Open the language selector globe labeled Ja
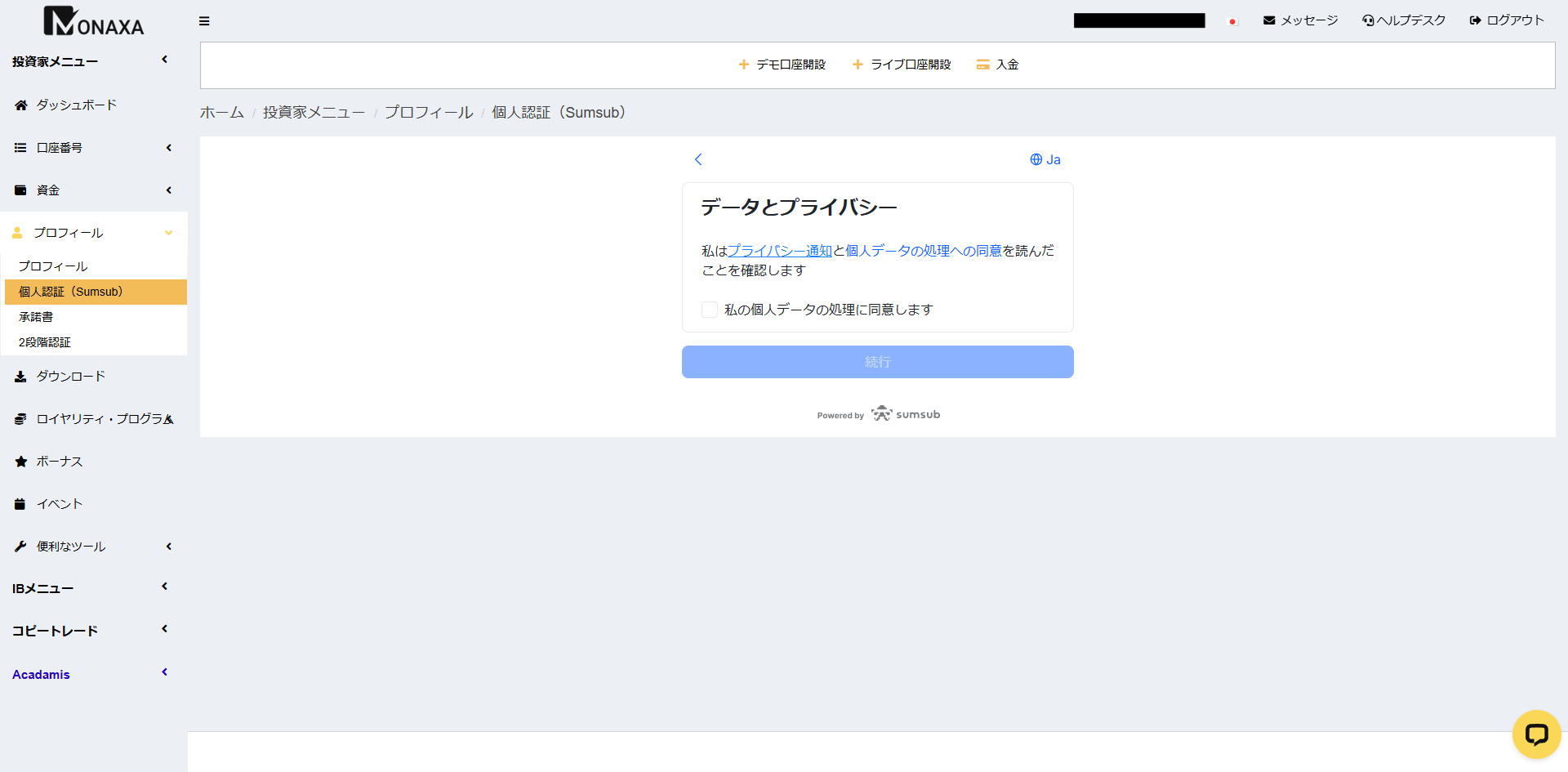 point(1045,159)
